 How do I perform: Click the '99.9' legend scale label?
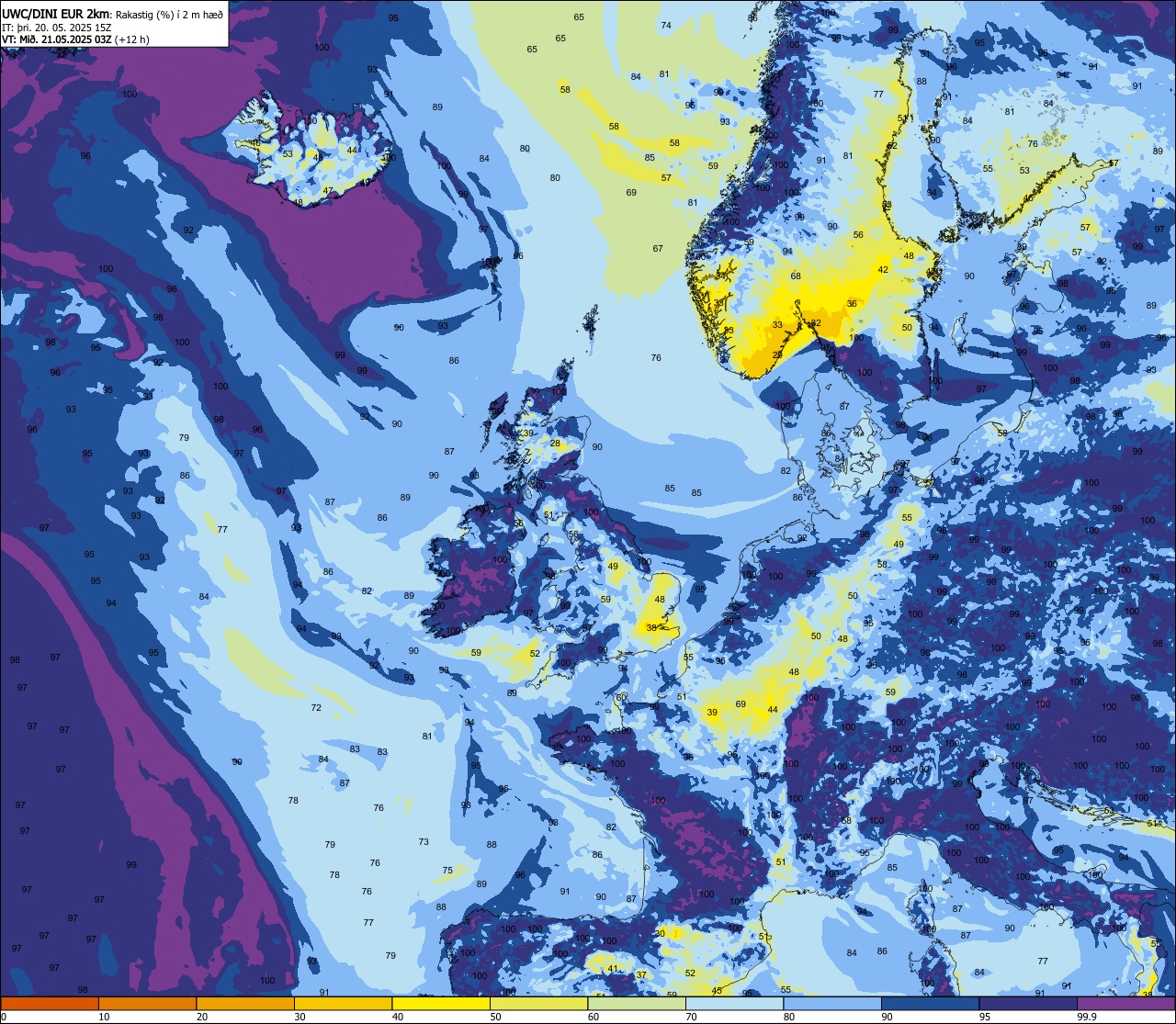point(1088,1017)
